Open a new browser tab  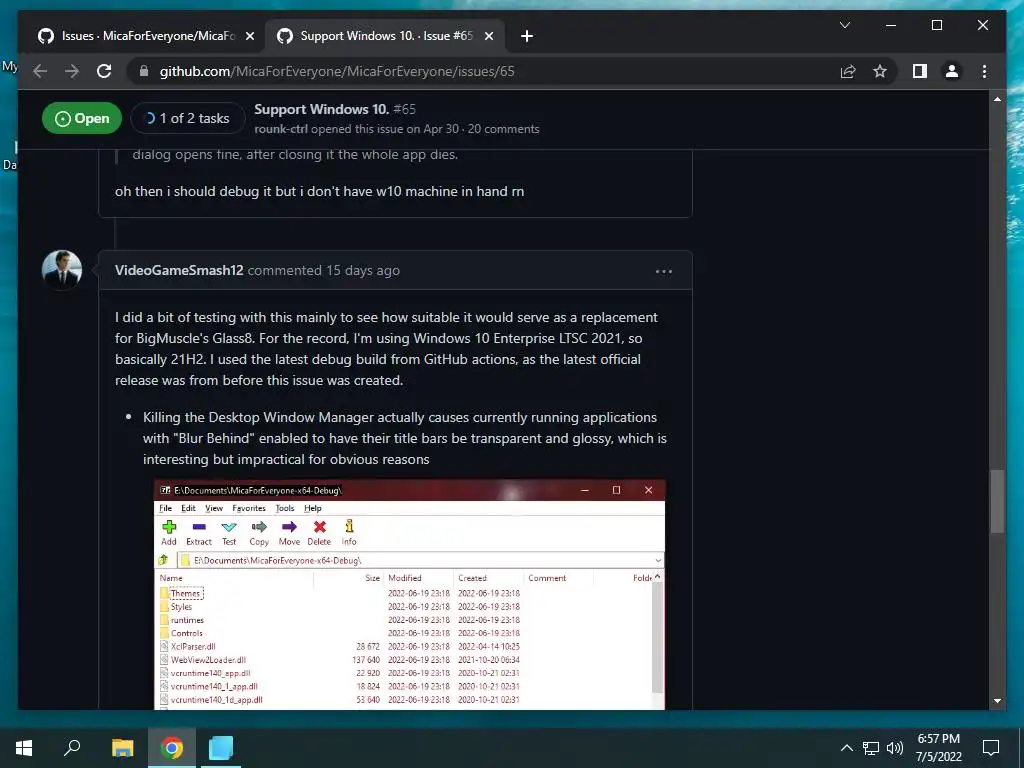pos(527,37)
